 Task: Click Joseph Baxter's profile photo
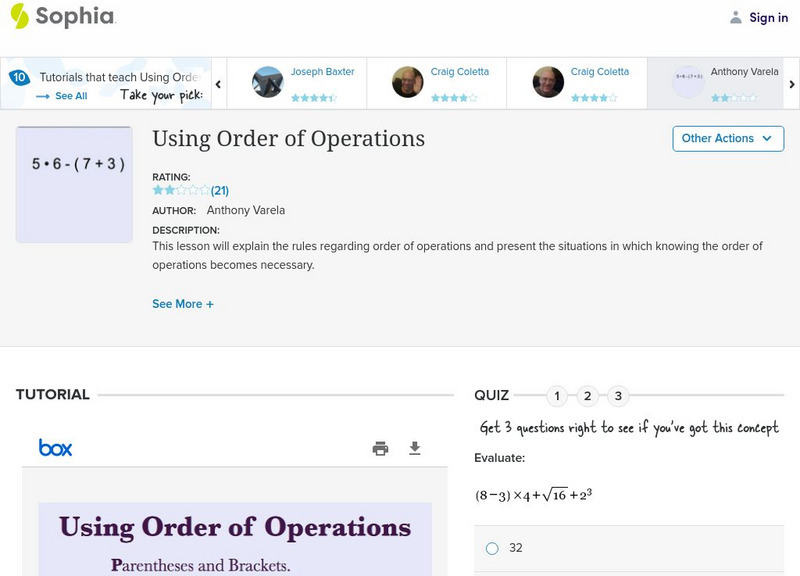pyautogui.click(x=268, y=82)
